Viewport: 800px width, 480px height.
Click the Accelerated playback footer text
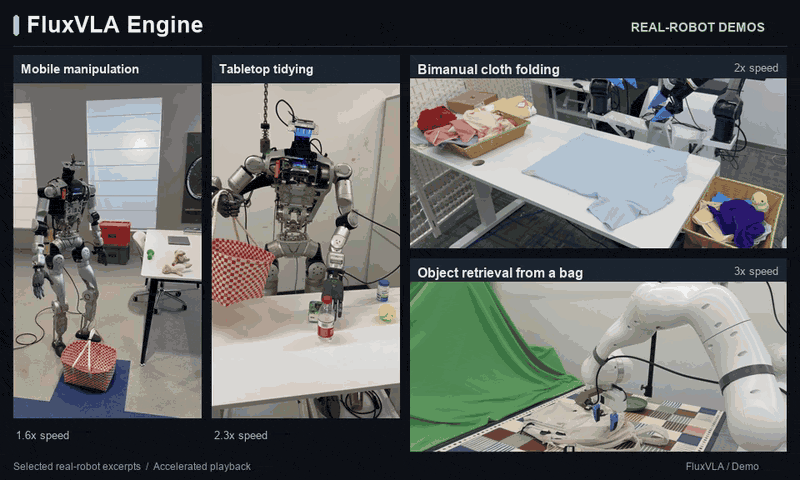[x=202, y=466]
